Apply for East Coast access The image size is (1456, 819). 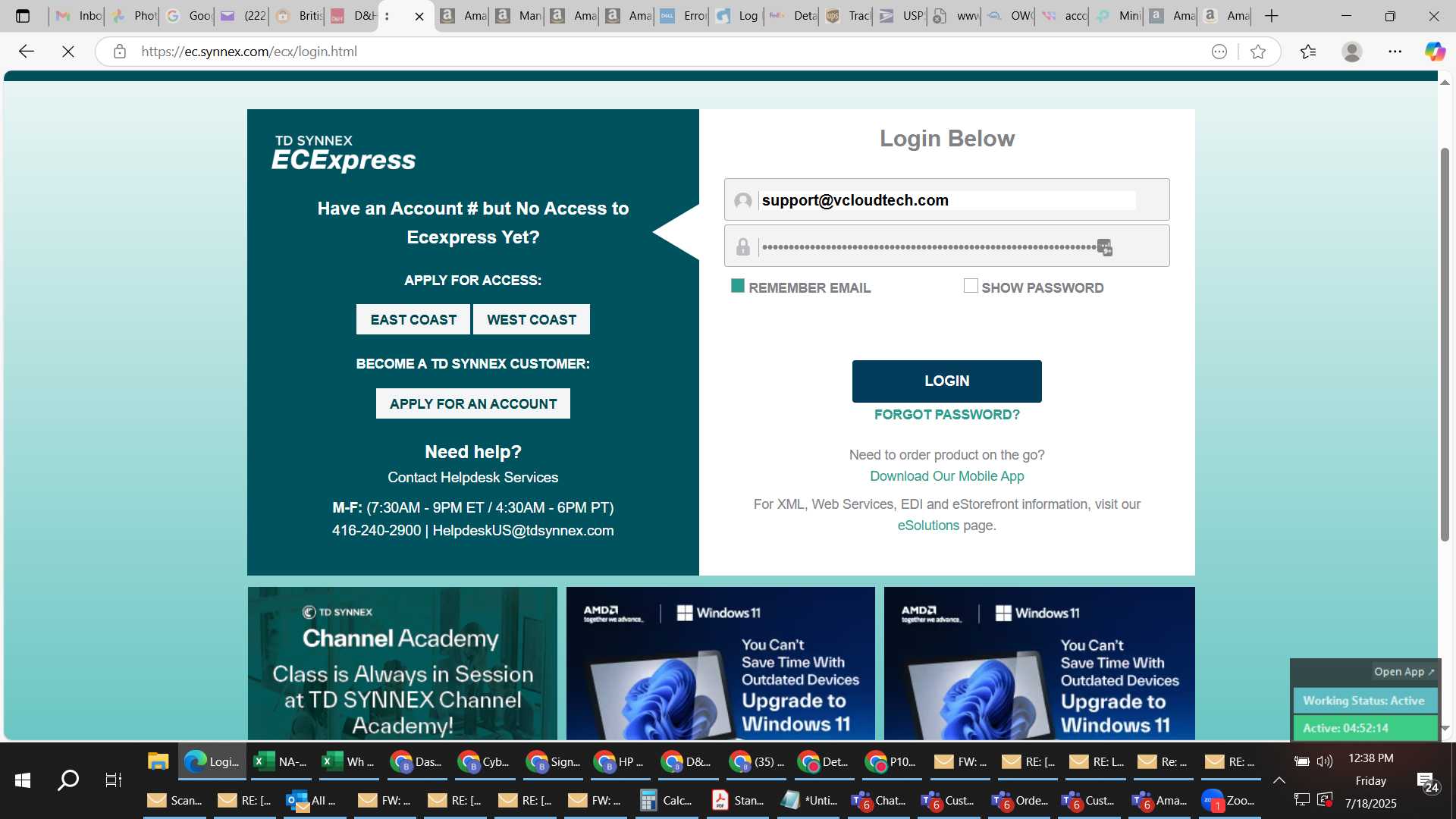click(x=413, y=319)
